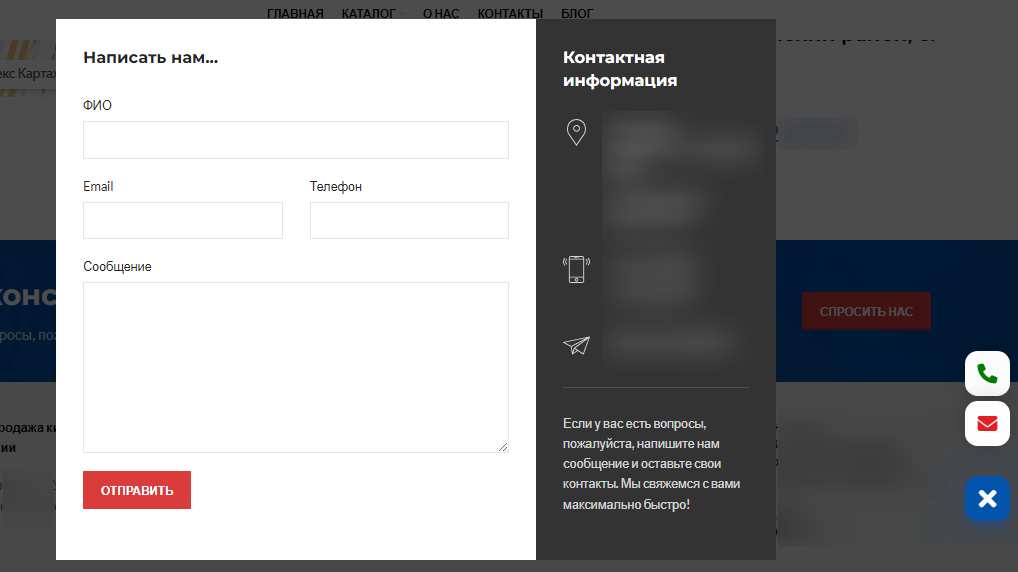Image resolution: width=1018 pixels, height=572 pixels.
Task: Click the Написать нам heading
Action: point(151,57)
